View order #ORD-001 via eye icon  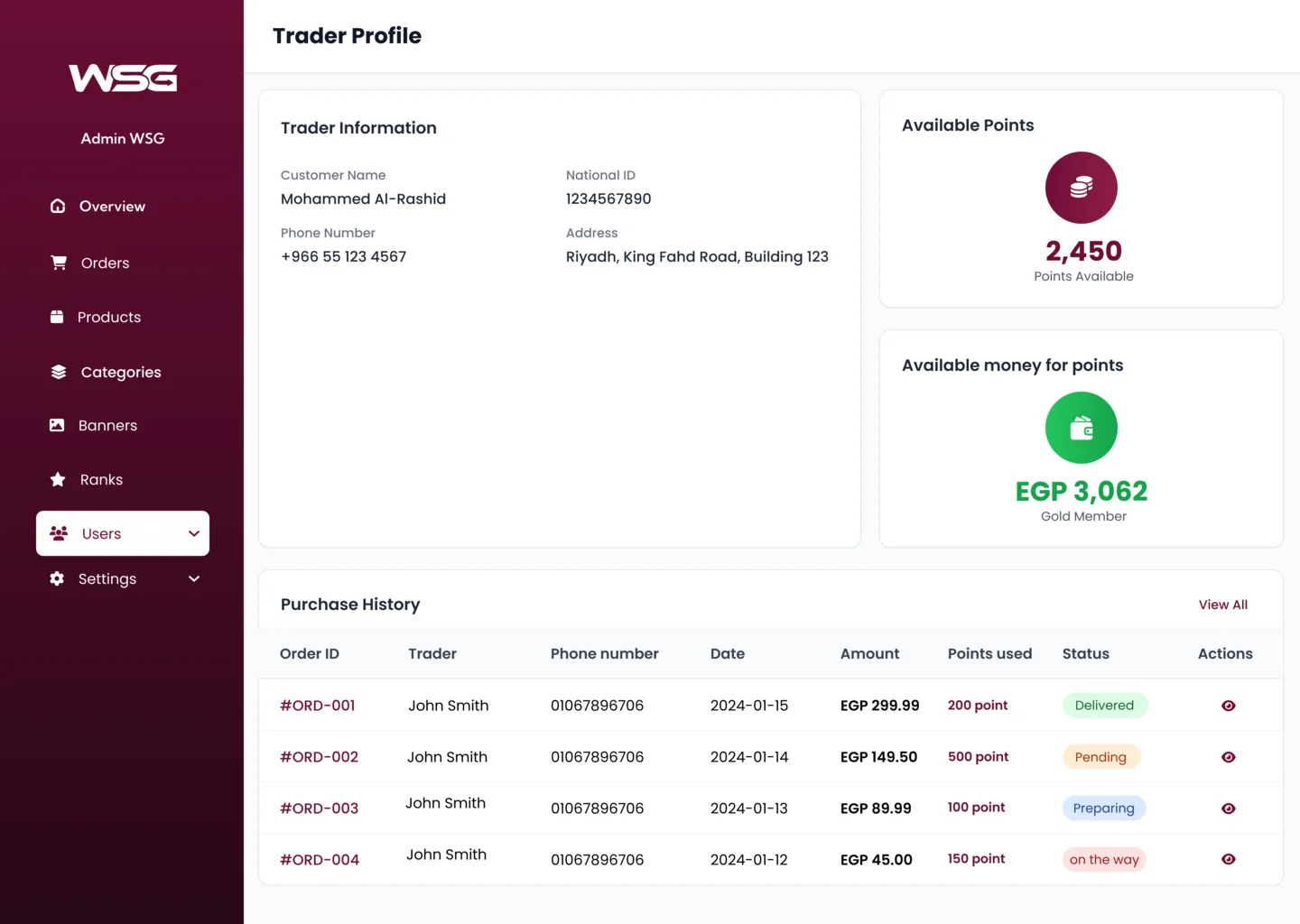click(1229, 706)
